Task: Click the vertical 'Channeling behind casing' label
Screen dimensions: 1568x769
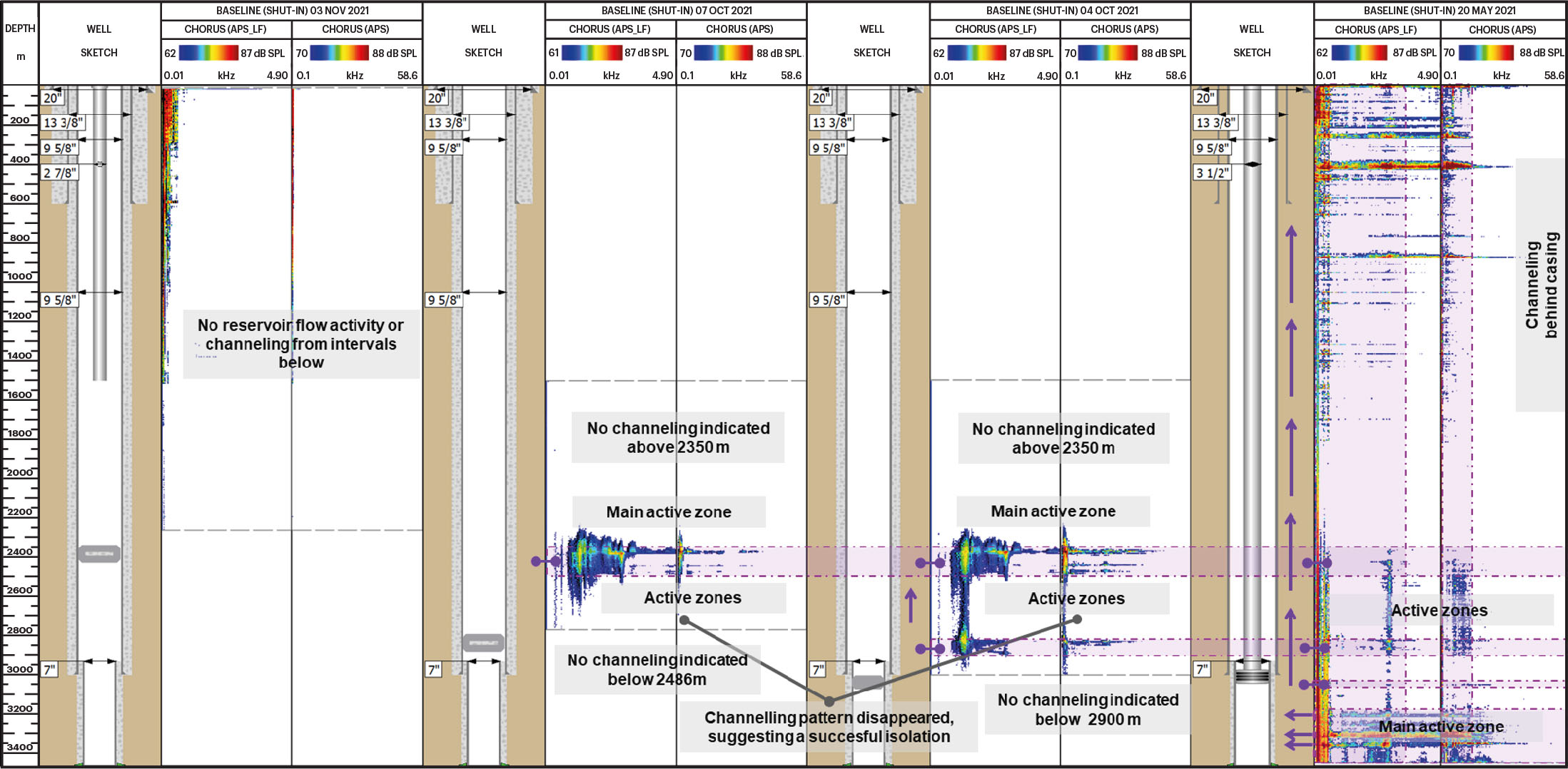Action: coord(1541,285)
